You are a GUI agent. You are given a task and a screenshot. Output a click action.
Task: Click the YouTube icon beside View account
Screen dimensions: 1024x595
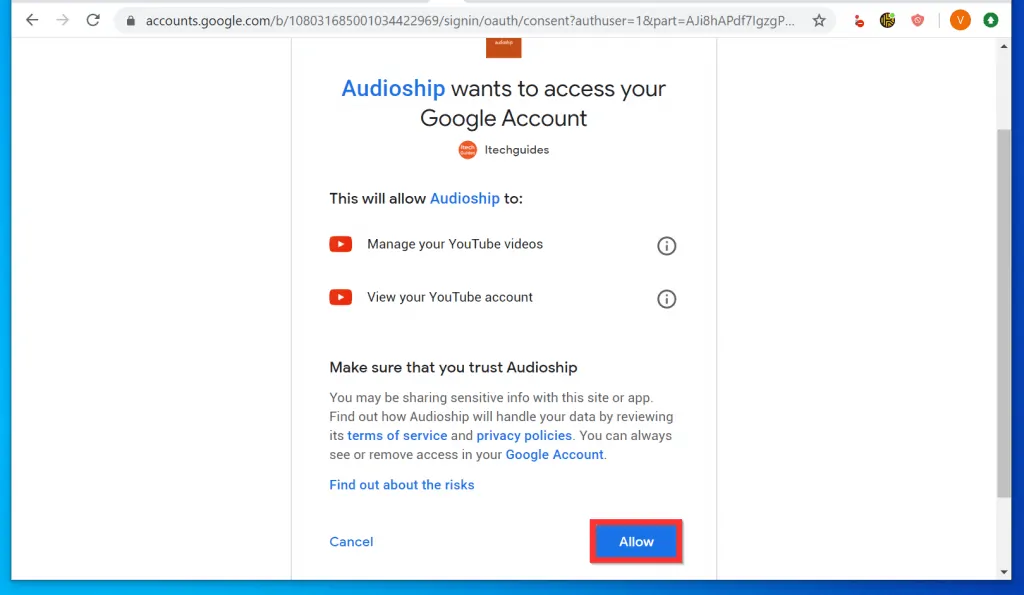point(340,297)
